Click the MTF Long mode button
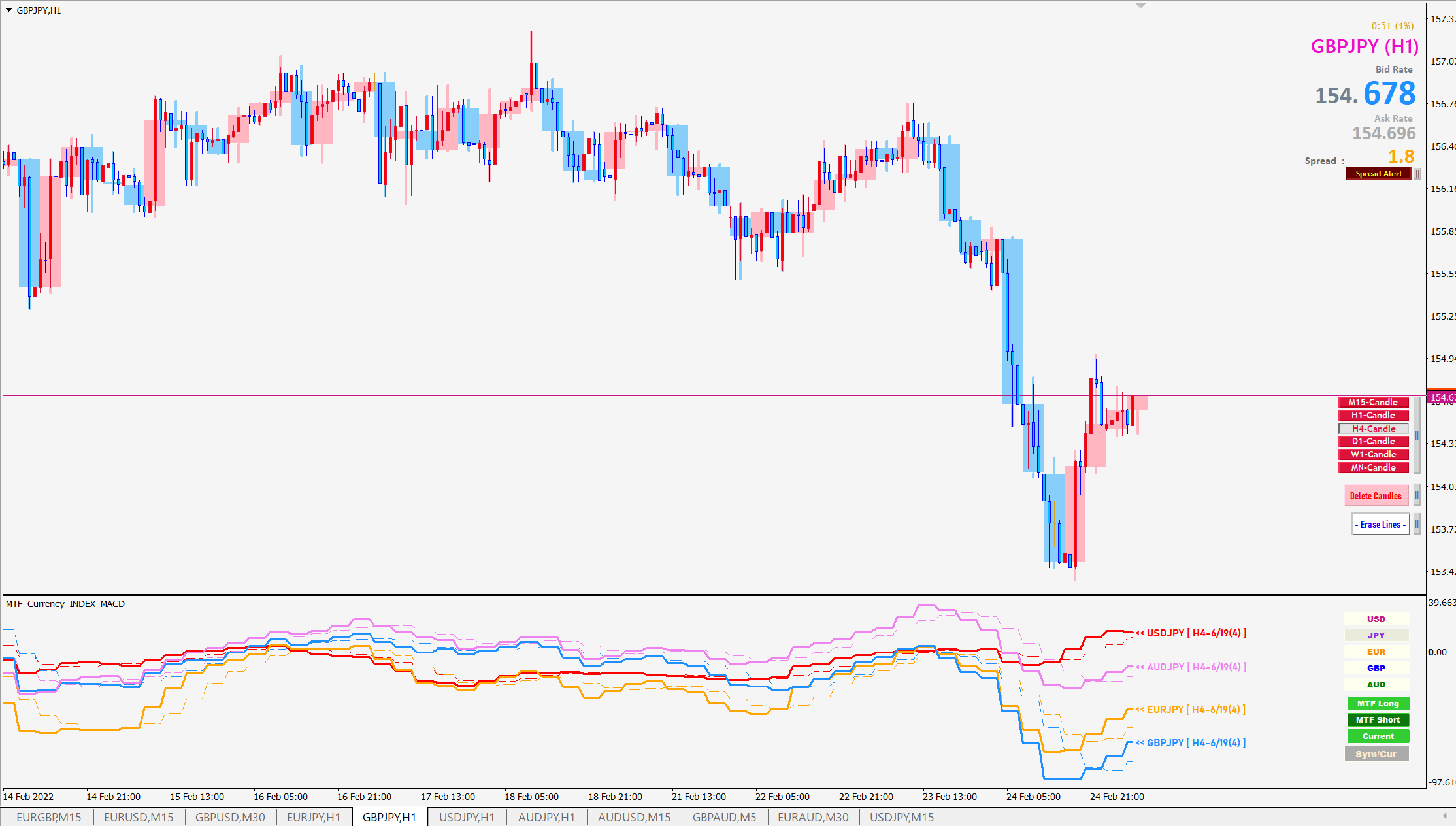 point(1378,703)
